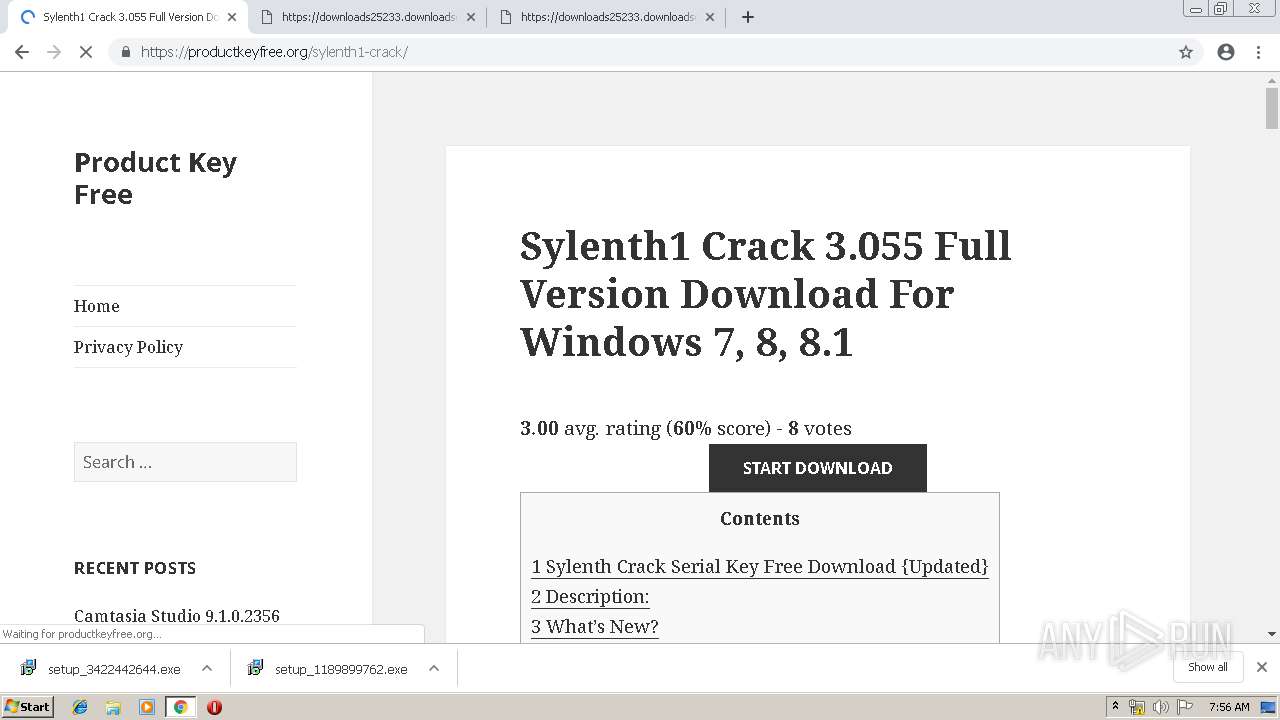Click the address bar URL
This screenshot has width=1280, height=720.
click(274, 52)
